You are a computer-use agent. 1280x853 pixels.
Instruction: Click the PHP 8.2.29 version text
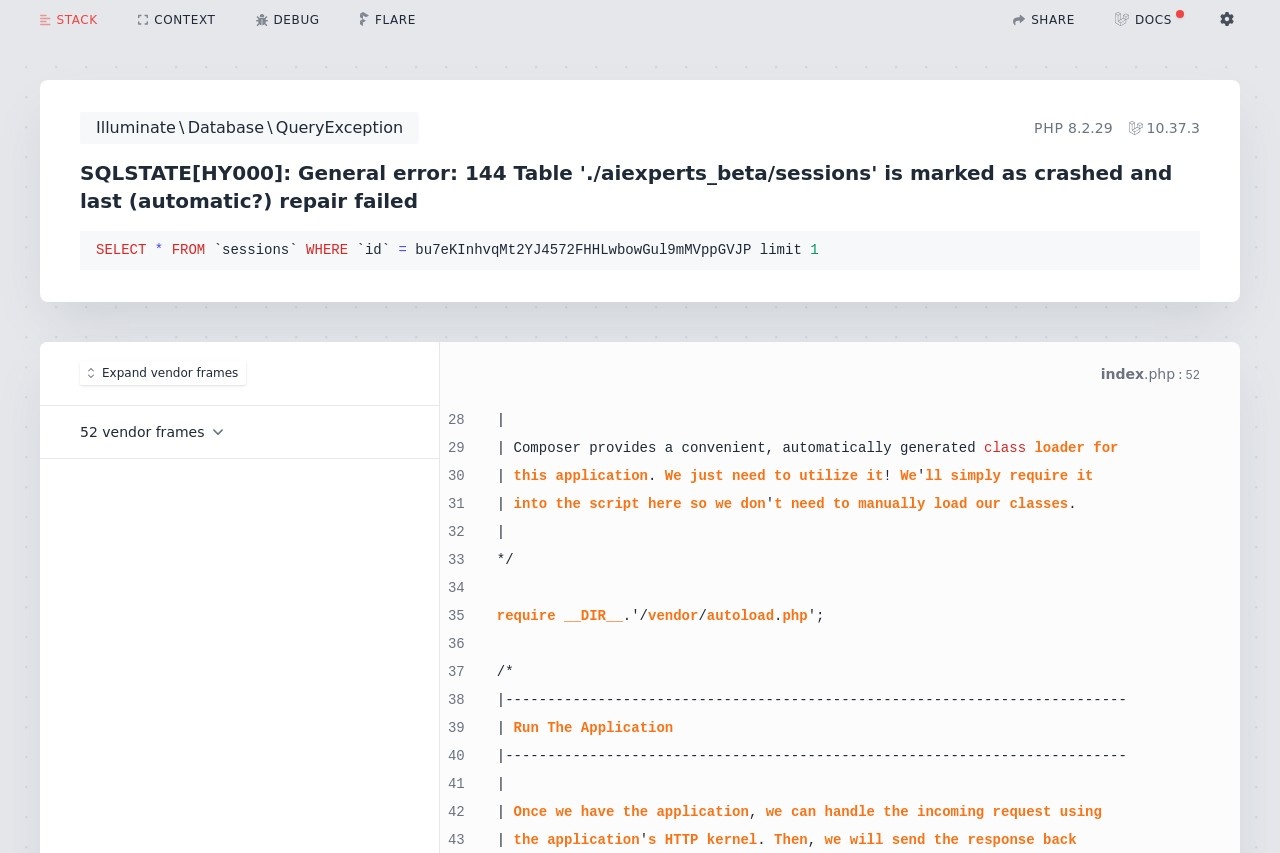coord(1073,128)
